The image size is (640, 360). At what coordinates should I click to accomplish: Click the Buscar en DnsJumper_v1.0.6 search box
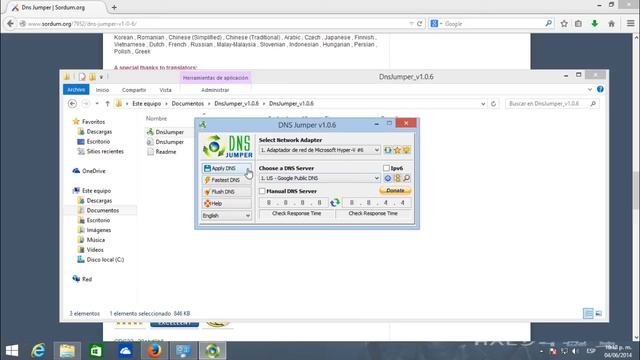click(x=552, y=104)
